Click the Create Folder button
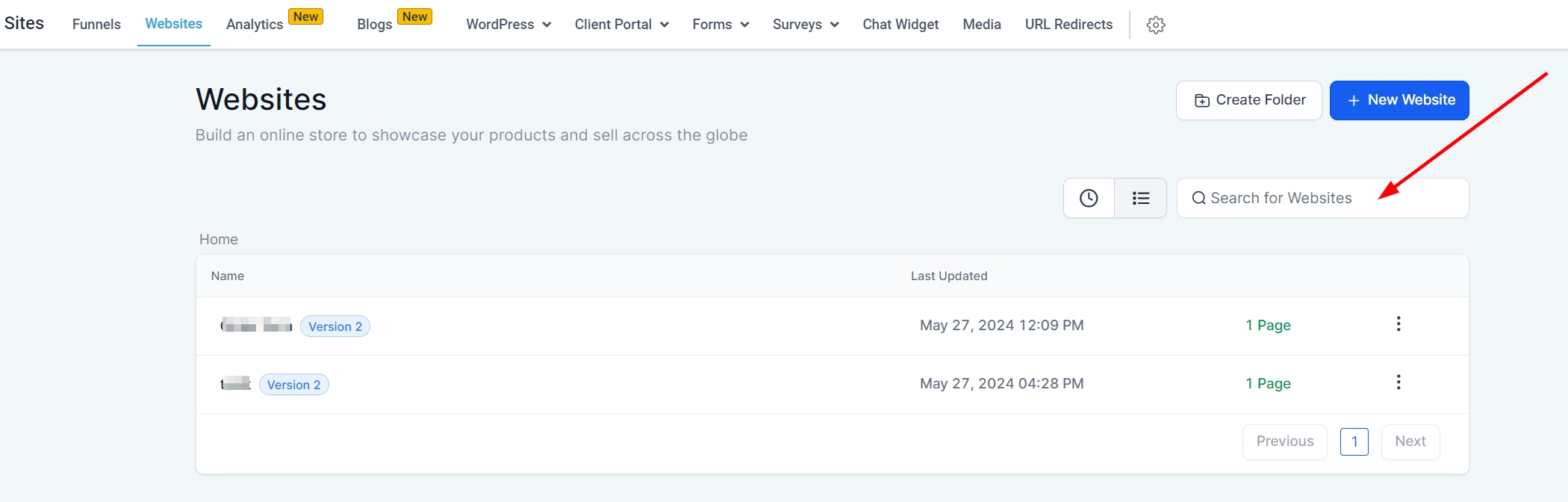 click(1249, 100)
